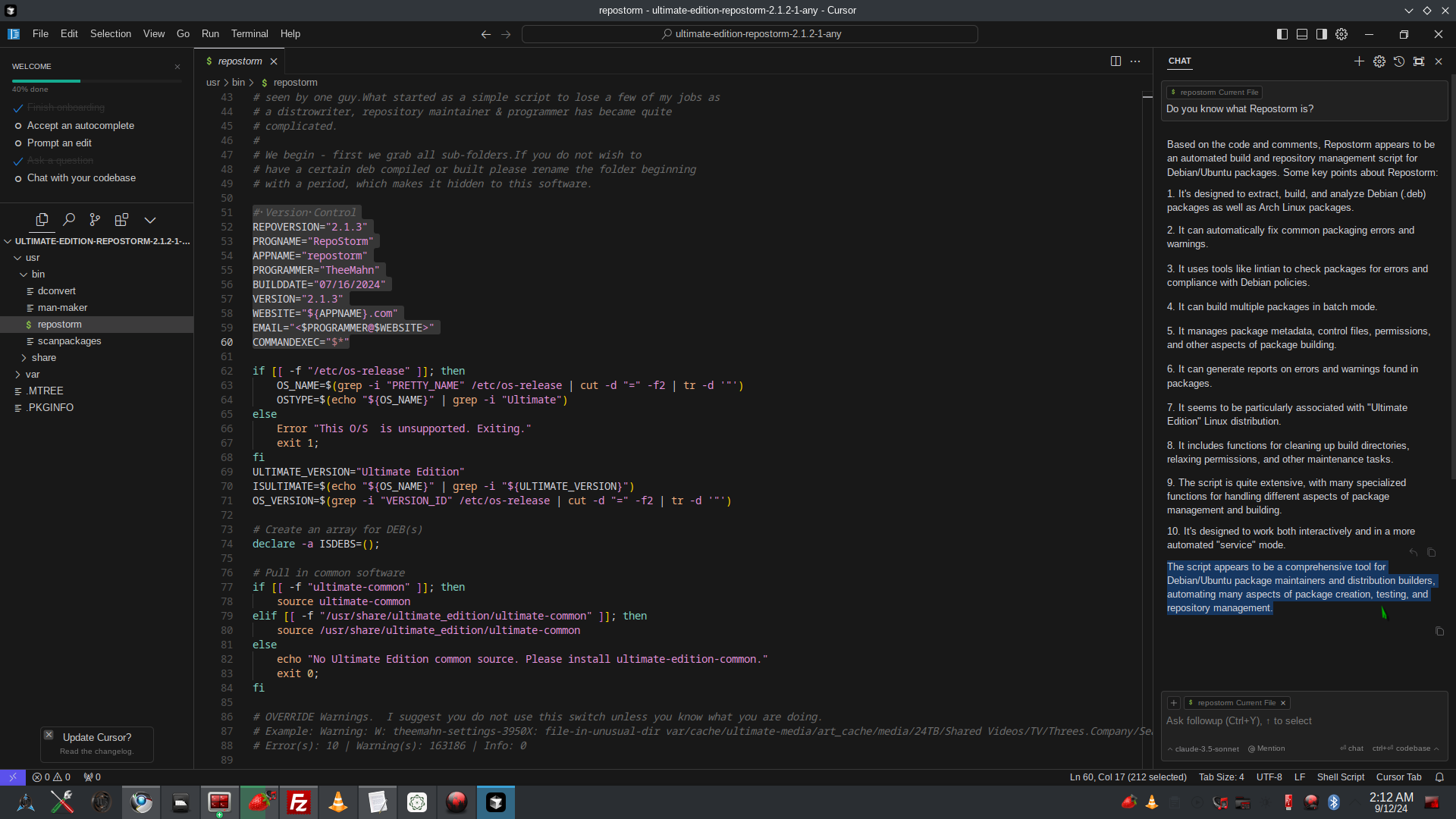
Task: Change Tab Size: 4 setting
Action: pos(1221,777)
